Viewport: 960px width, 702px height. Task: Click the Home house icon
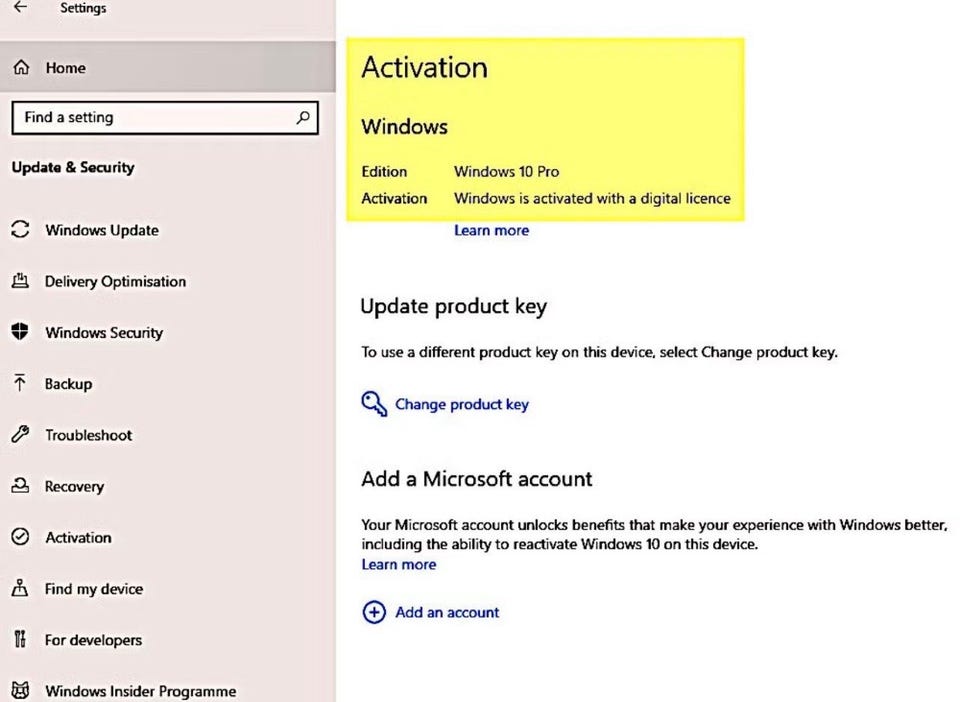tap(21, 67)
